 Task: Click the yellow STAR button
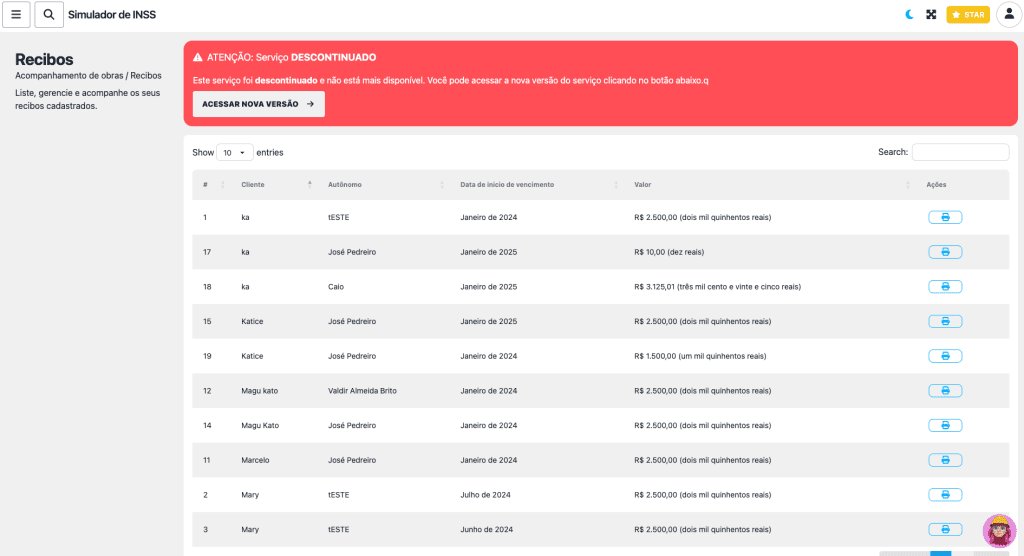(x=967, y=15)
